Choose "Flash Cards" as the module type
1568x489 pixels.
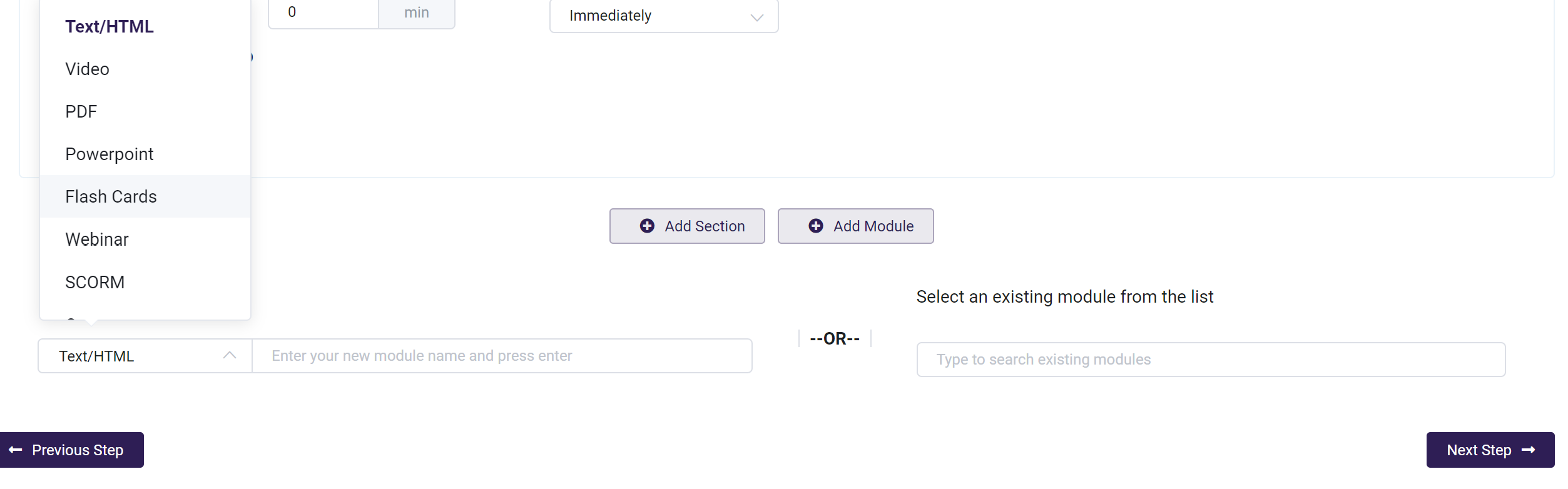click(x=111, y=196)
